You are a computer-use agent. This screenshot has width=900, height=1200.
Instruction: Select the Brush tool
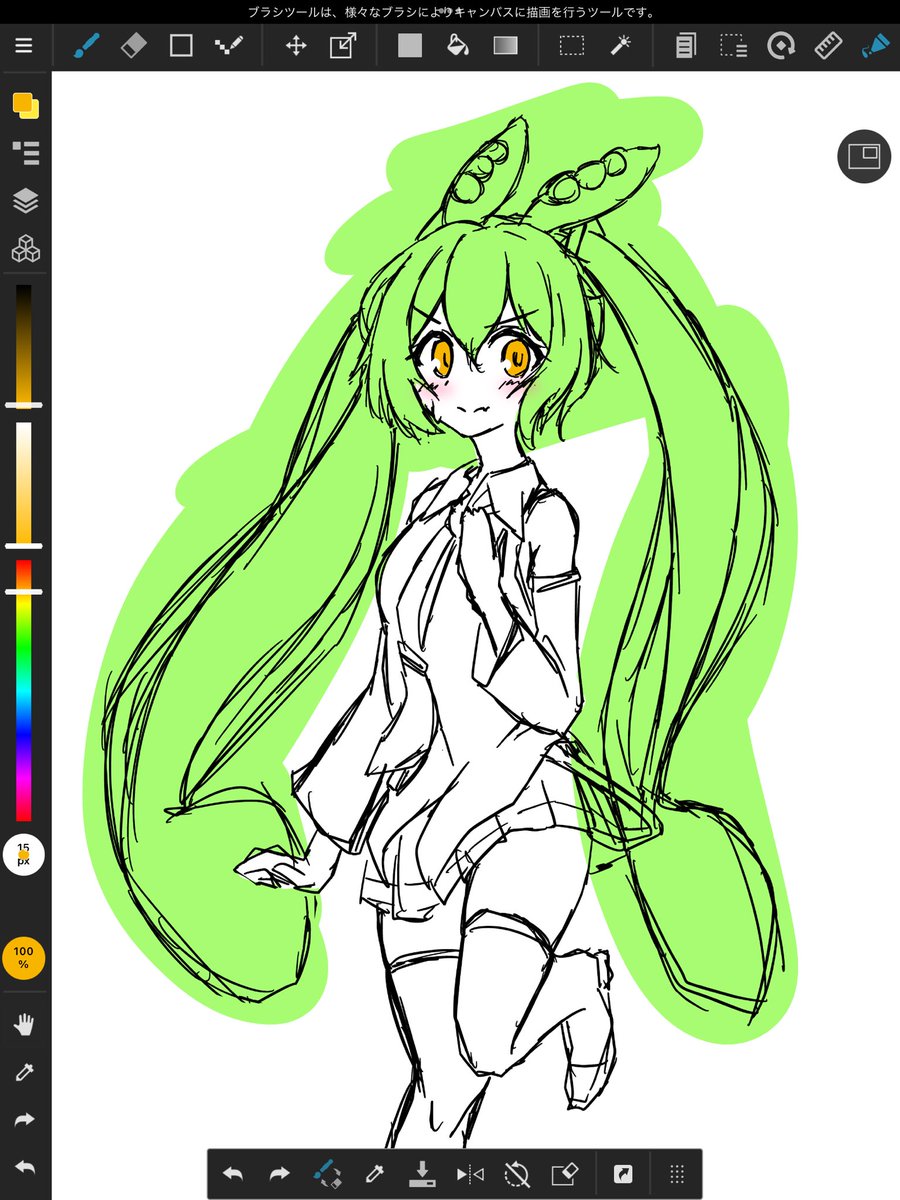[x=88, y=46]
